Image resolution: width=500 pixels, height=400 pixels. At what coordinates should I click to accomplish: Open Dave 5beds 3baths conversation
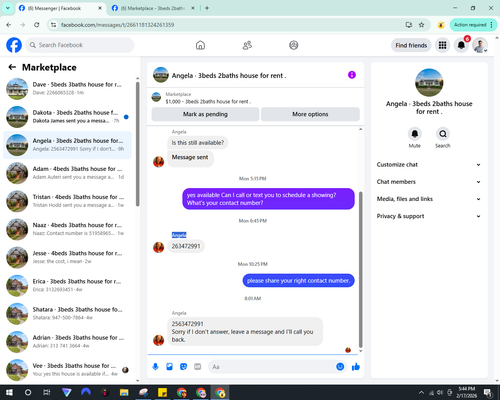coord(68,89)
